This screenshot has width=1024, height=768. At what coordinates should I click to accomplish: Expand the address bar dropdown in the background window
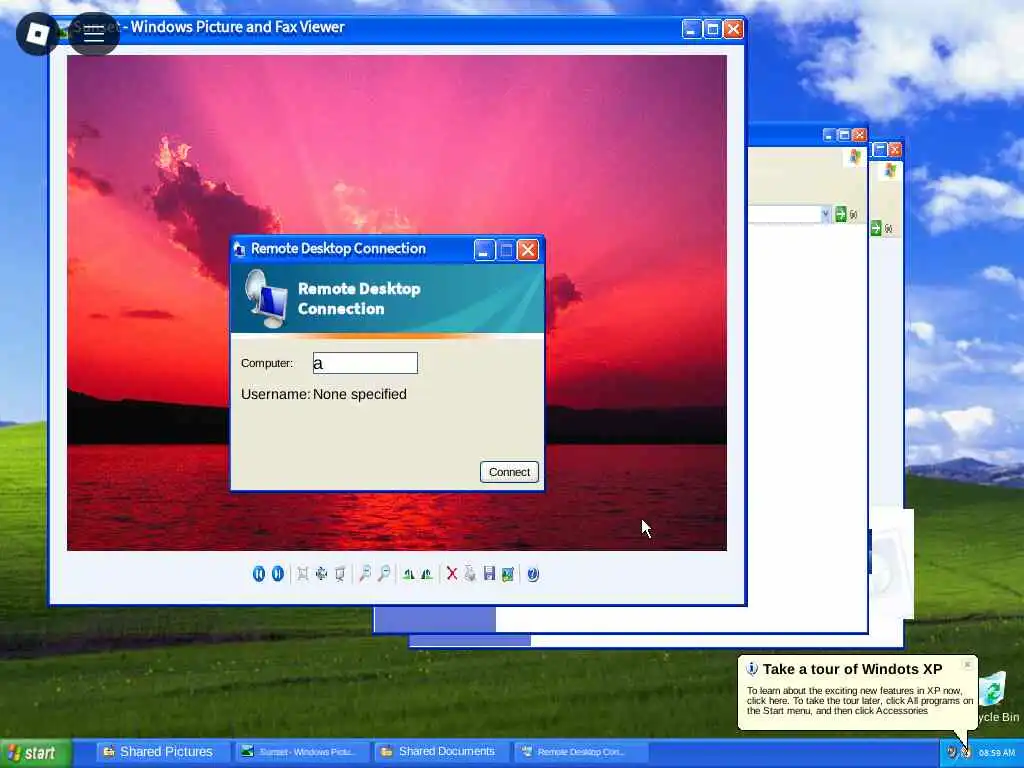(x=825, y=214)
